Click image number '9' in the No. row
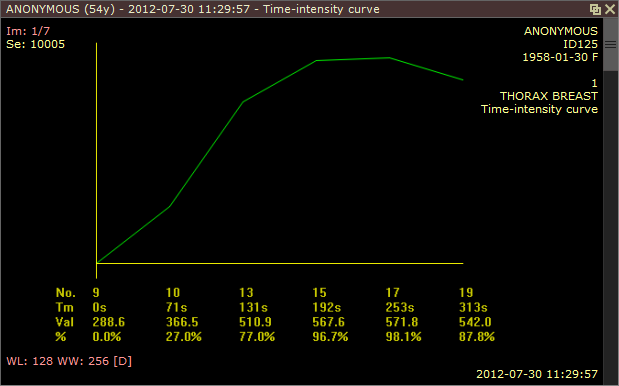Image resolution: width=619 pixels, height=386 pixels. [x=96, y=292]
